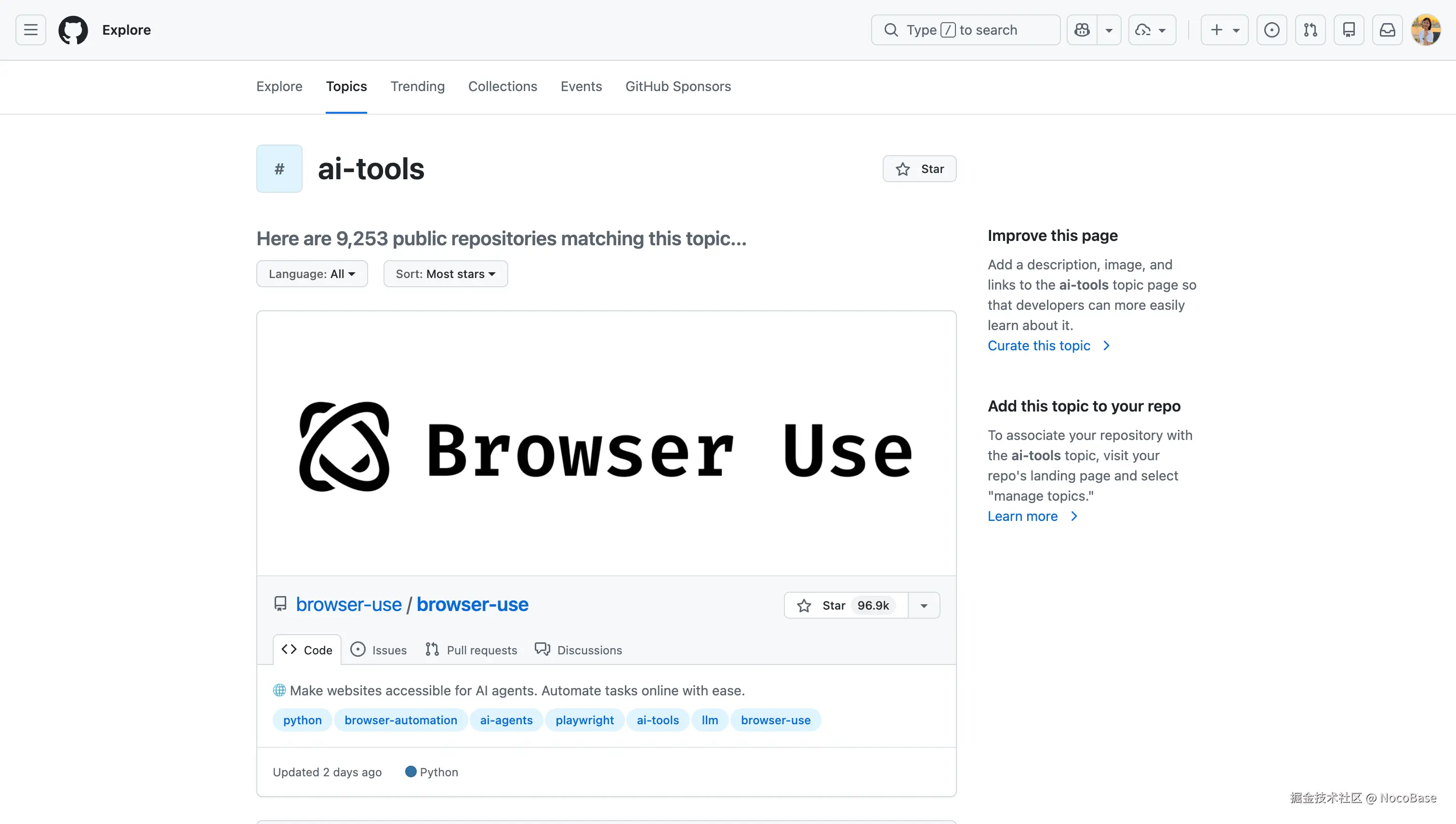Screen dimensions: 1456x824
Task: Click the browser-automation topic tag
Action: click(x=400, y=720)
